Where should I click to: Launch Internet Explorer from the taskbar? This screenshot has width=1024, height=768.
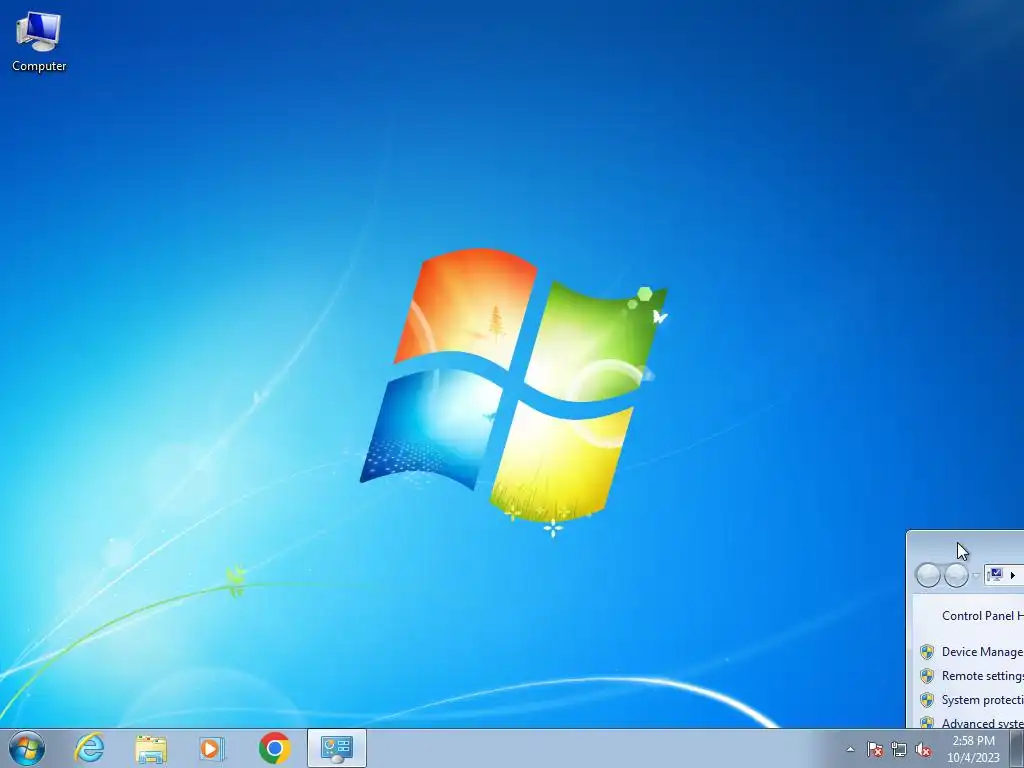89,748
